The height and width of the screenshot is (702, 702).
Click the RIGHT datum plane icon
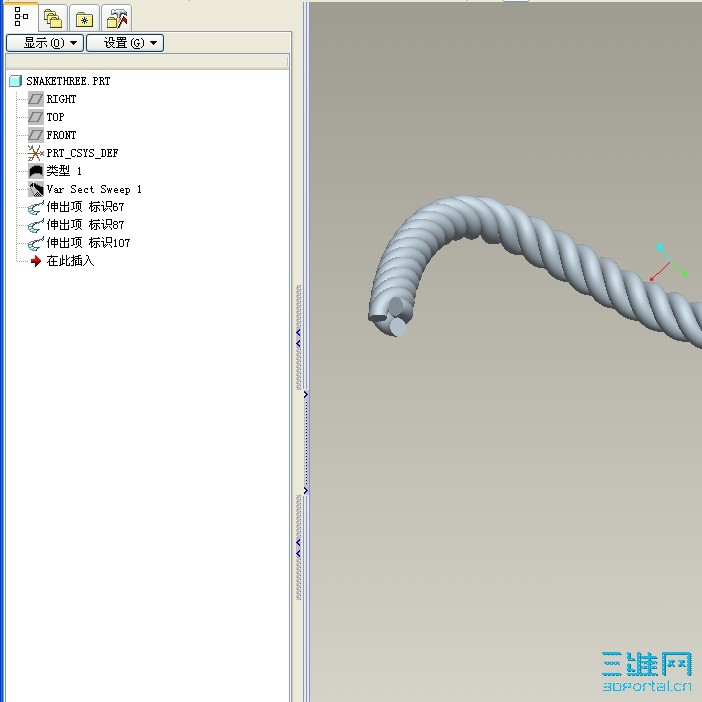[36, 99]
